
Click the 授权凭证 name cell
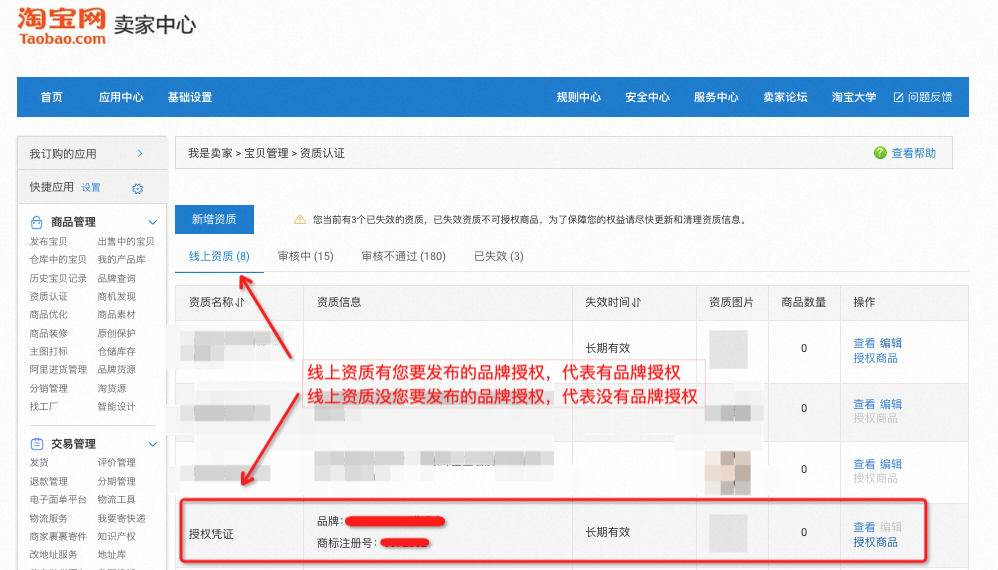click(211, 534)
